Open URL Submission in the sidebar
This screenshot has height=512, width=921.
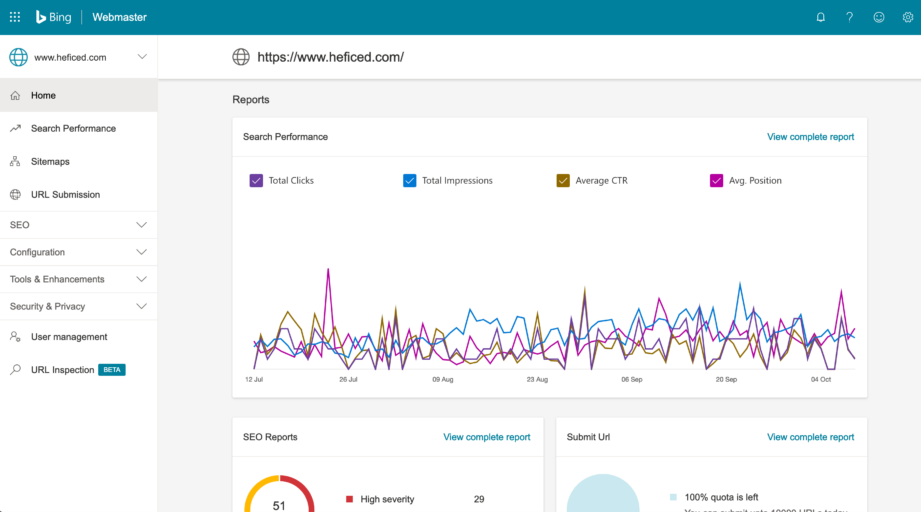(x=79, y=194)
